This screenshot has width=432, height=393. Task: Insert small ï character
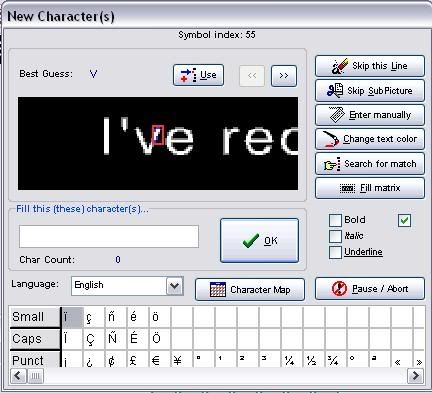(72, 317)
